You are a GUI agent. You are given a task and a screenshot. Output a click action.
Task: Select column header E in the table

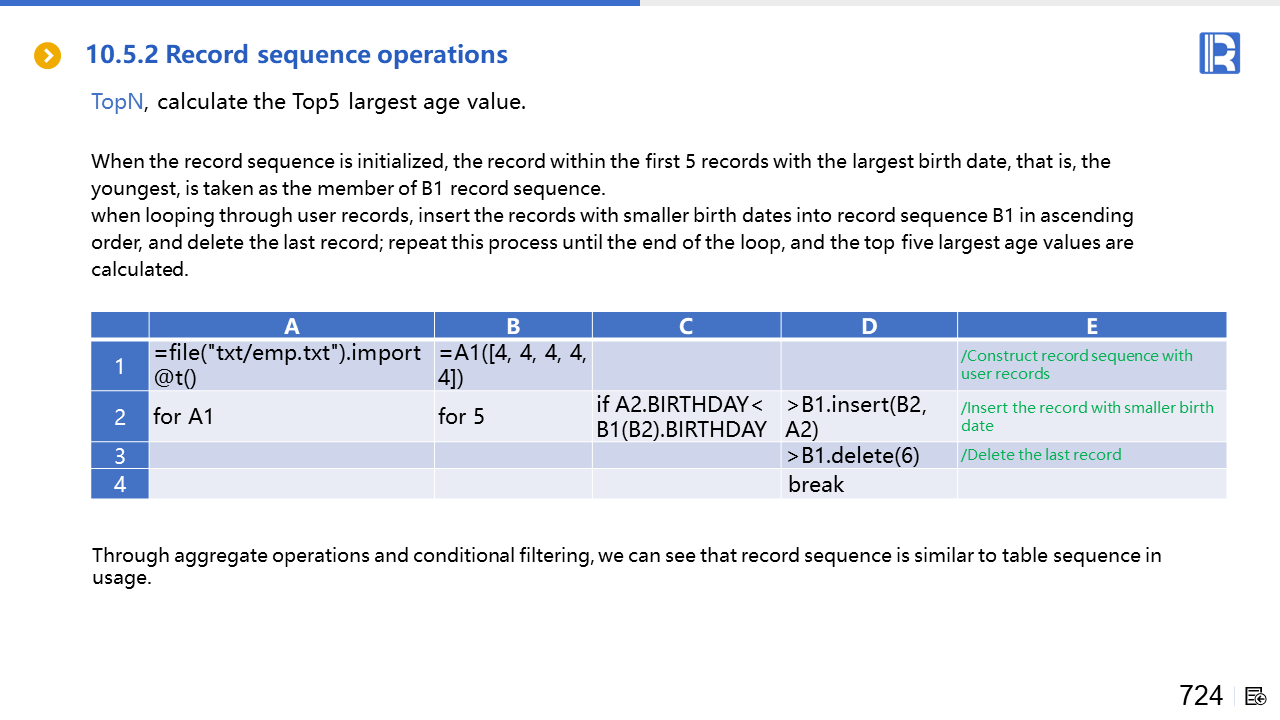(1091, 325)
